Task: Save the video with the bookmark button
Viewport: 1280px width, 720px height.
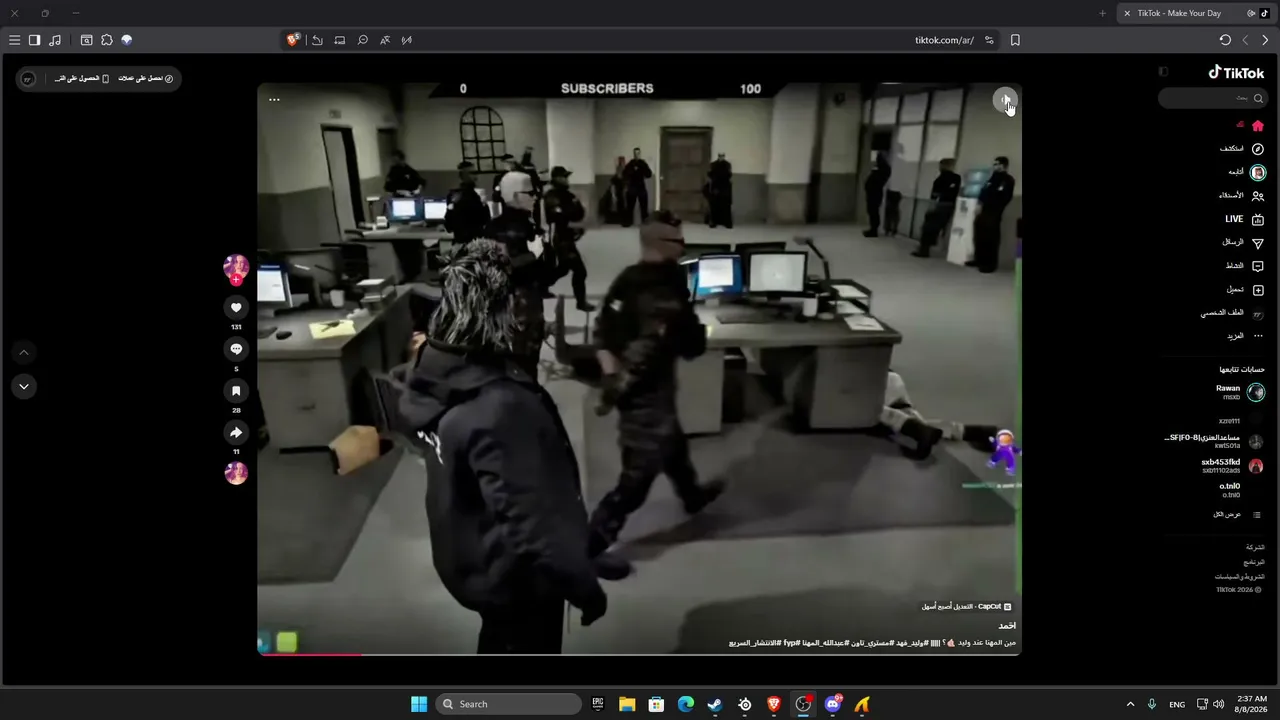Action: [x=236, y=391]
